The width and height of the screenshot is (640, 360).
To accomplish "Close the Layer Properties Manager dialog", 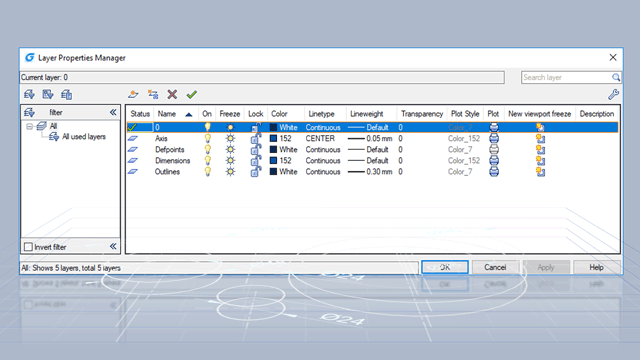I will [x=613, y=58].
